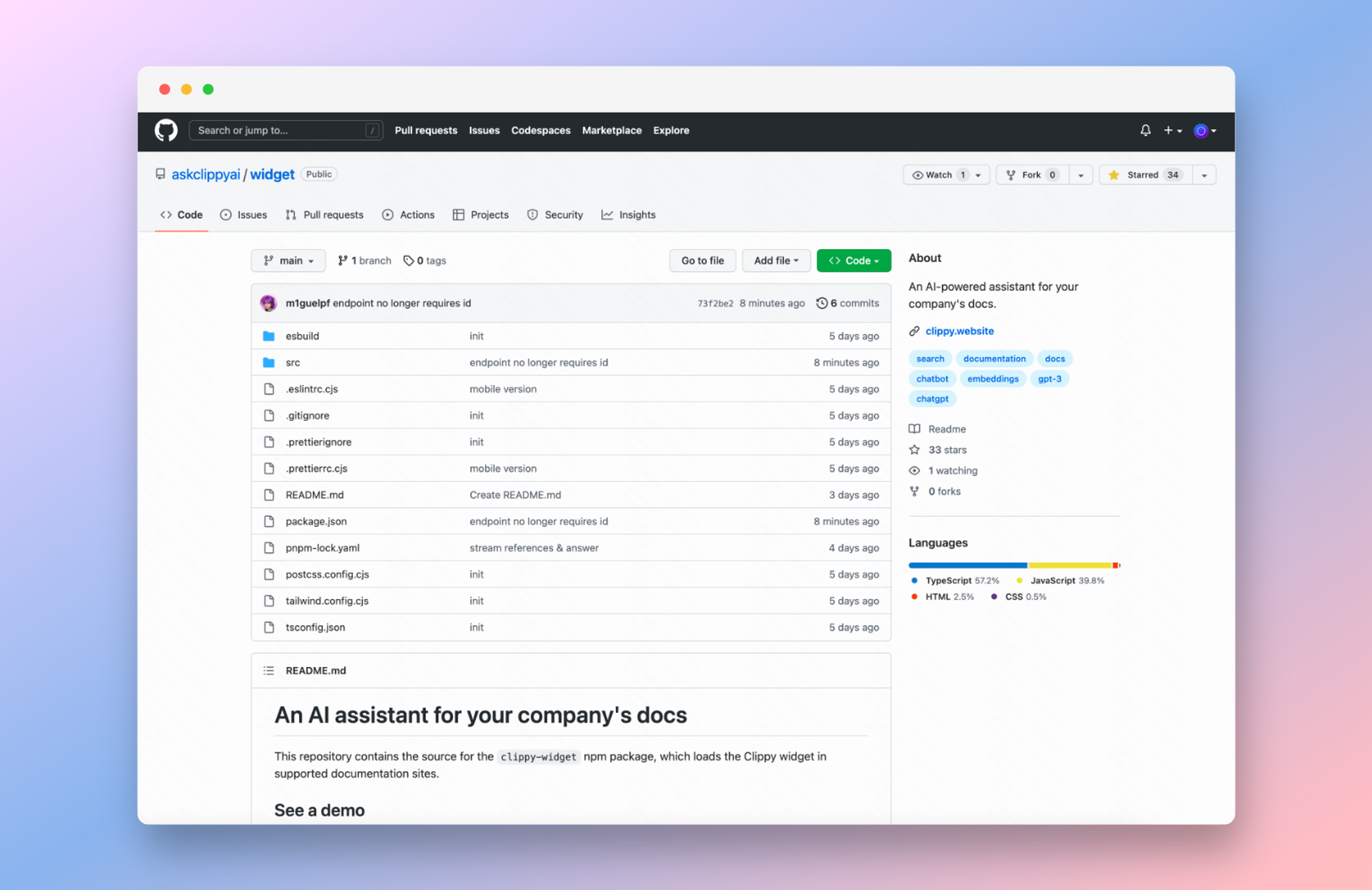This screenshot has width=1372, height=890.
Task: Open the src folder icon
Action: (x=269, y=362)
